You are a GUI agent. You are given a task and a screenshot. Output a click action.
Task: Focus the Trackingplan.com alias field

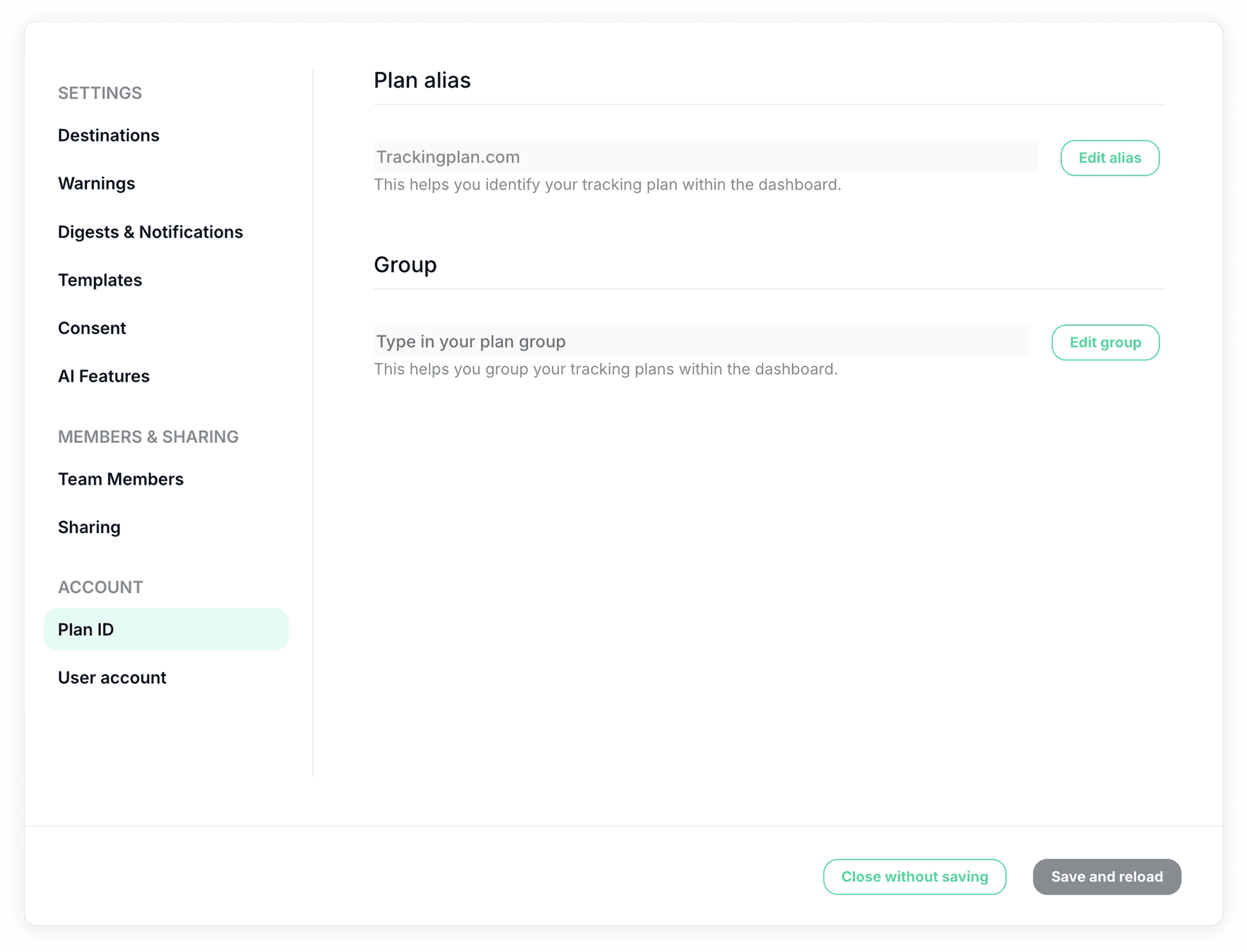705,157
